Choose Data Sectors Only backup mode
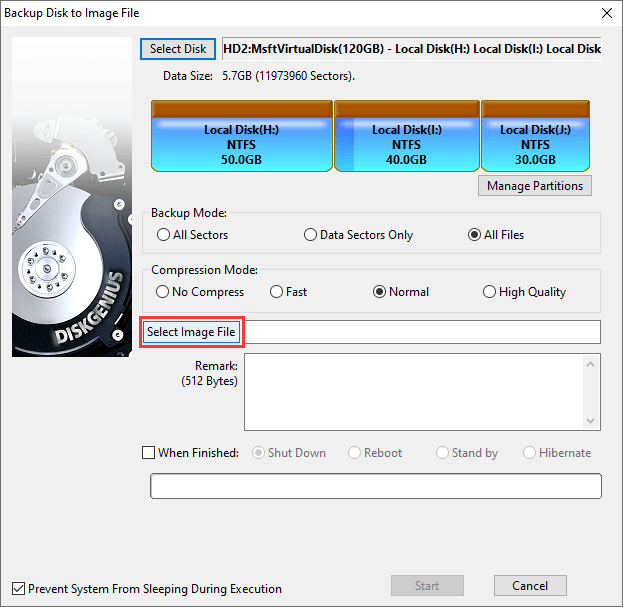 point(310,235)
